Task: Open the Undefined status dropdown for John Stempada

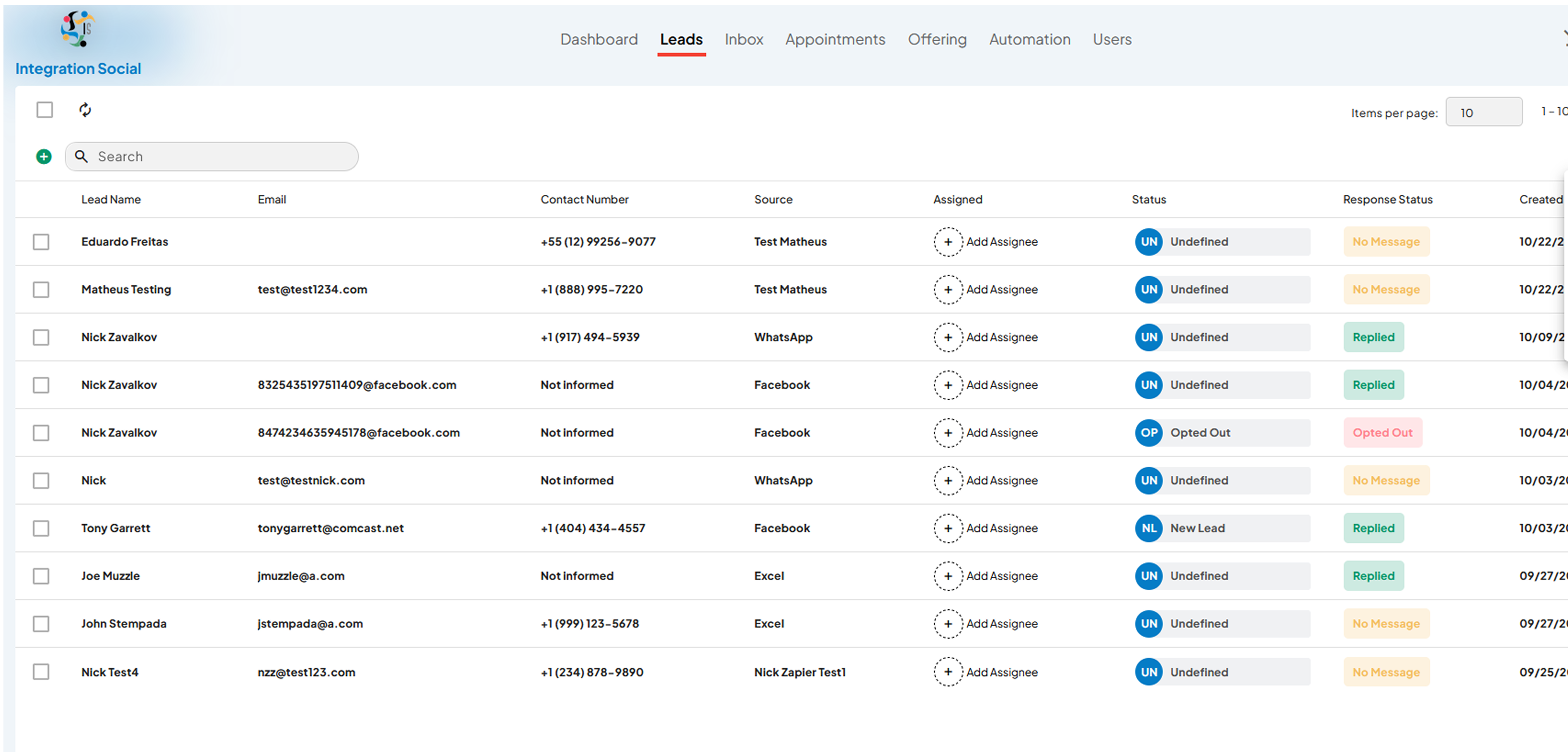Action: pyautogui.click(x=1222, y=624)
